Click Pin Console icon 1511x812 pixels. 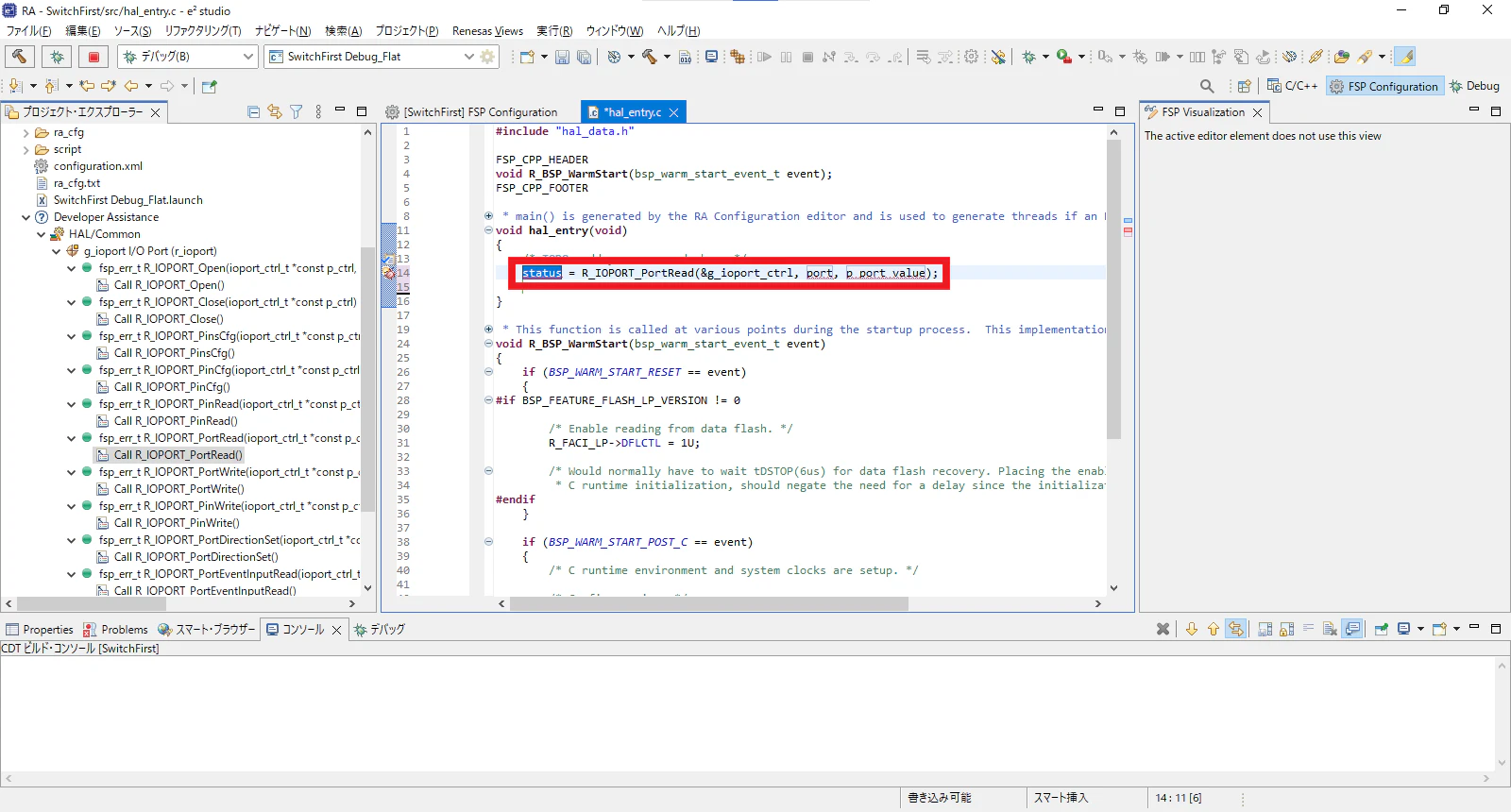pos(1382,629)
